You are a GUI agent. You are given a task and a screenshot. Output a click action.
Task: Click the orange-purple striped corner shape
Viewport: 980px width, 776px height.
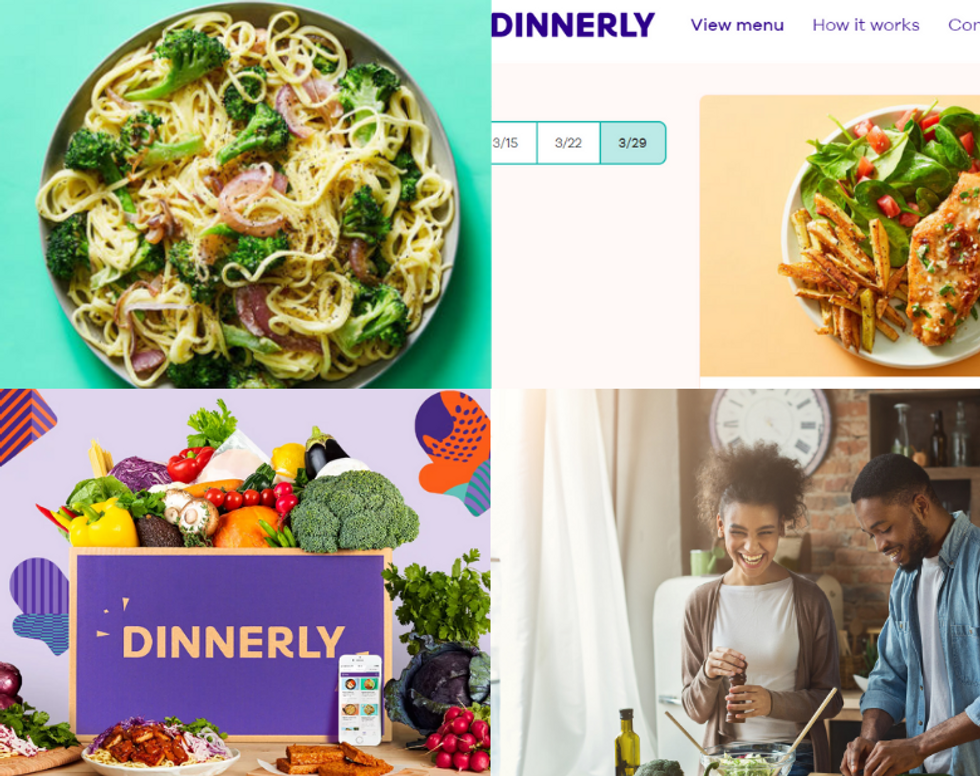25,423
